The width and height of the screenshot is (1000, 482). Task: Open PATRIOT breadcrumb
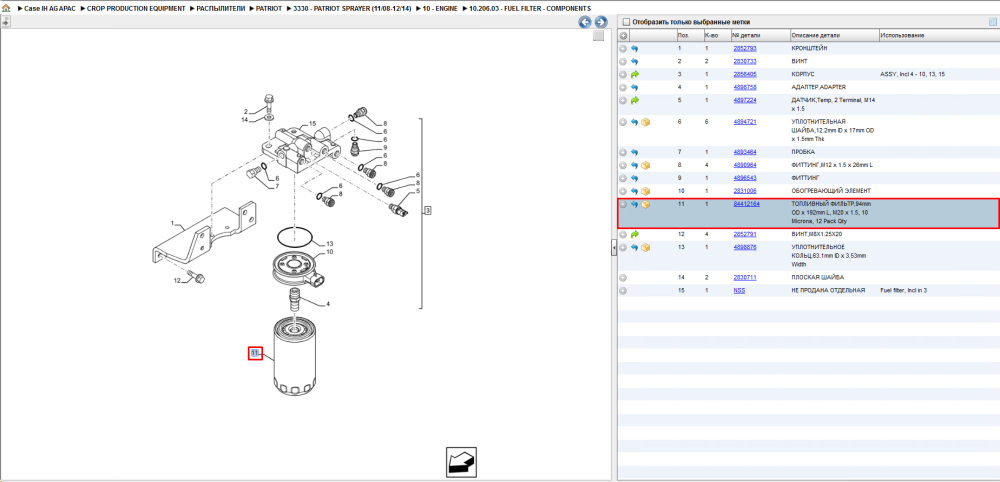(268, 8)
